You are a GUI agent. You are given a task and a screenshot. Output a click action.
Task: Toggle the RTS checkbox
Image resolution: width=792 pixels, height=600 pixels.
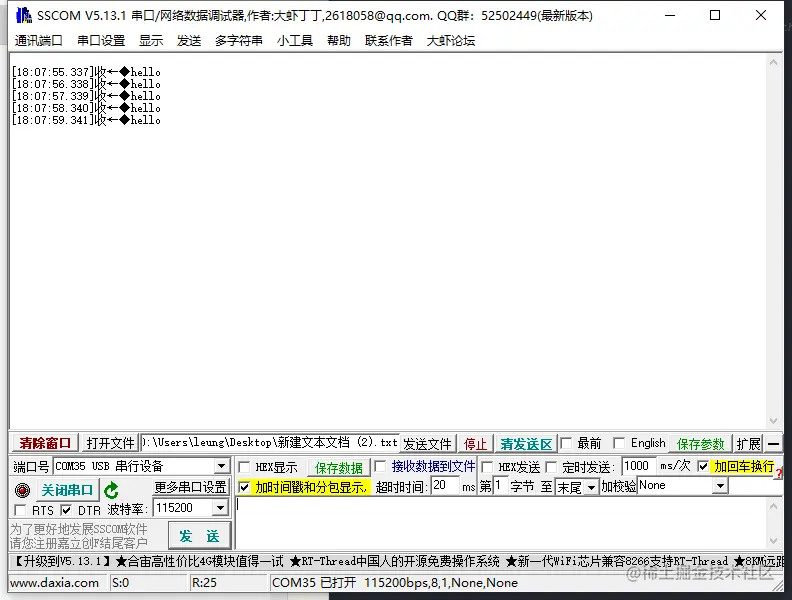(x=20, y=510)
